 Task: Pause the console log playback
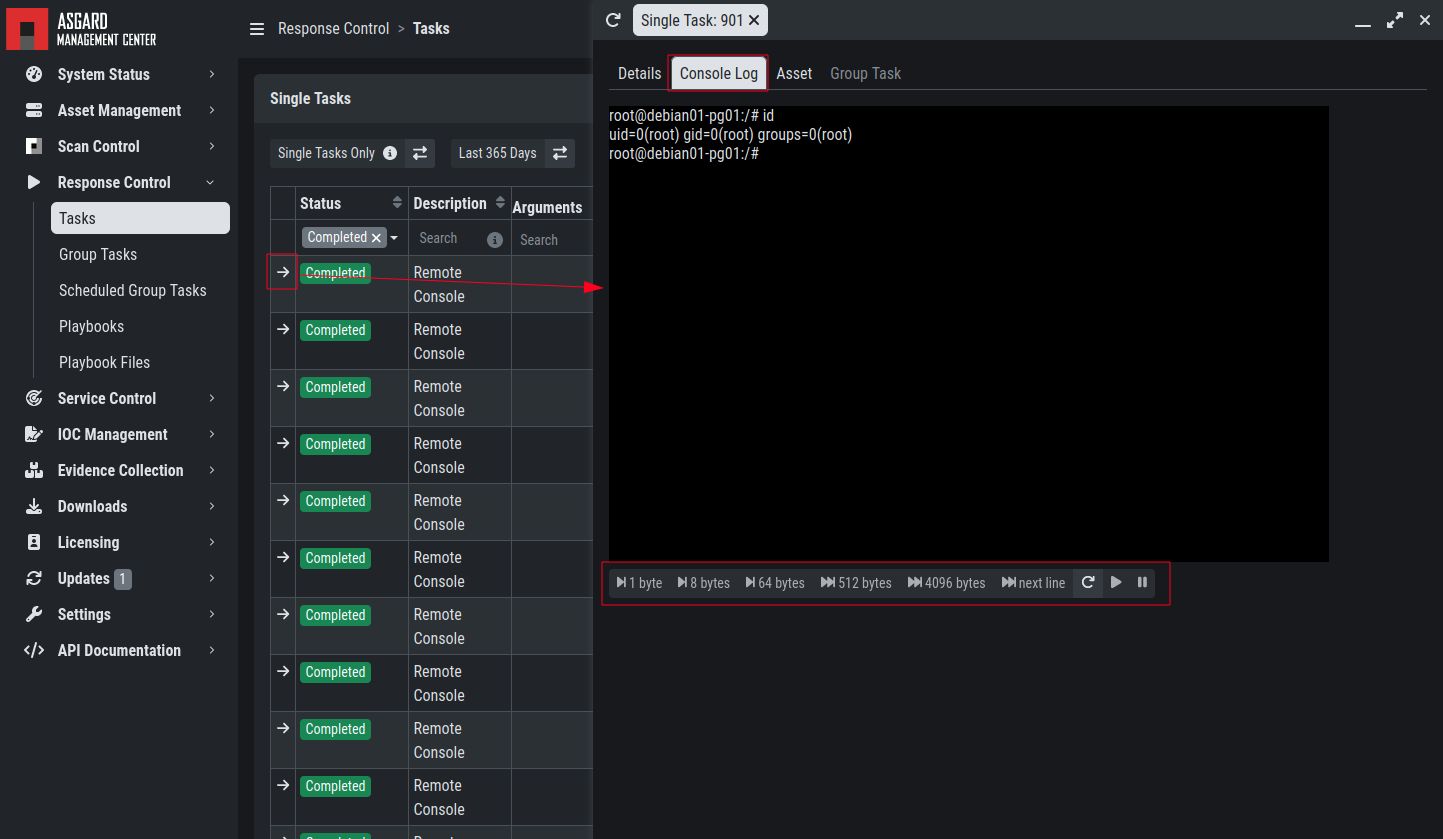point(1142,582)
